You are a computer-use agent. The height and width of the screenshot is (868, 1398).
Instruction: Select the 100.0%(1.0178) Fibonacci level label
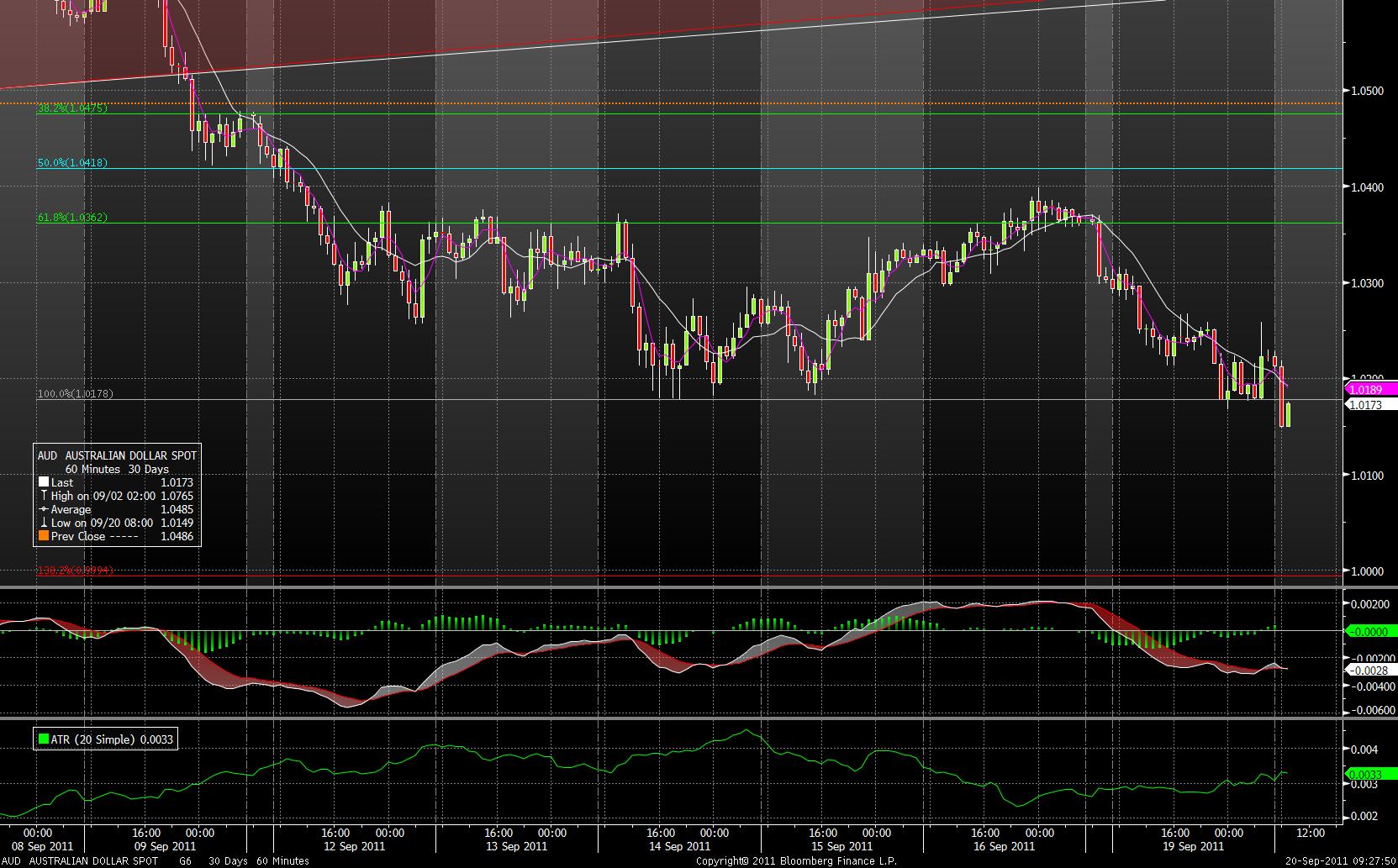click(x=76, y=394)
